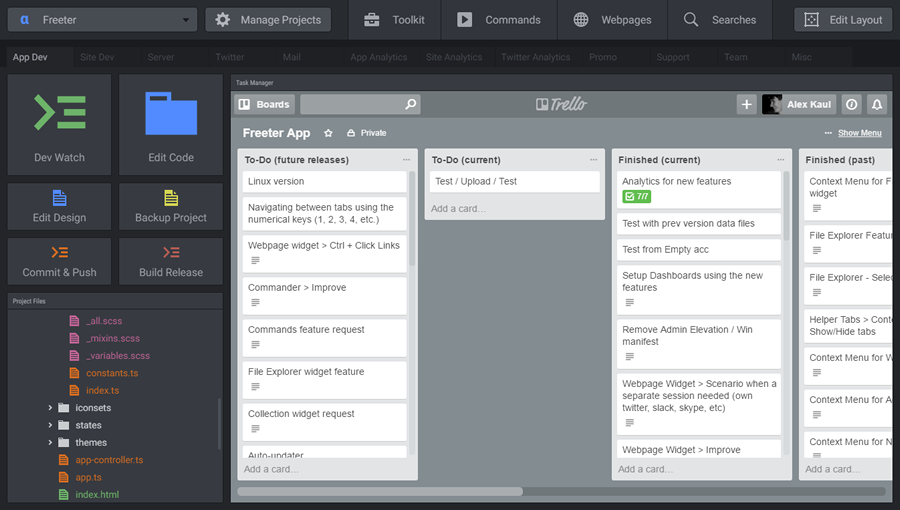This screenshot has height=510, width=900.
Task: Open the index.ts file
Action: tap(102, 390)
